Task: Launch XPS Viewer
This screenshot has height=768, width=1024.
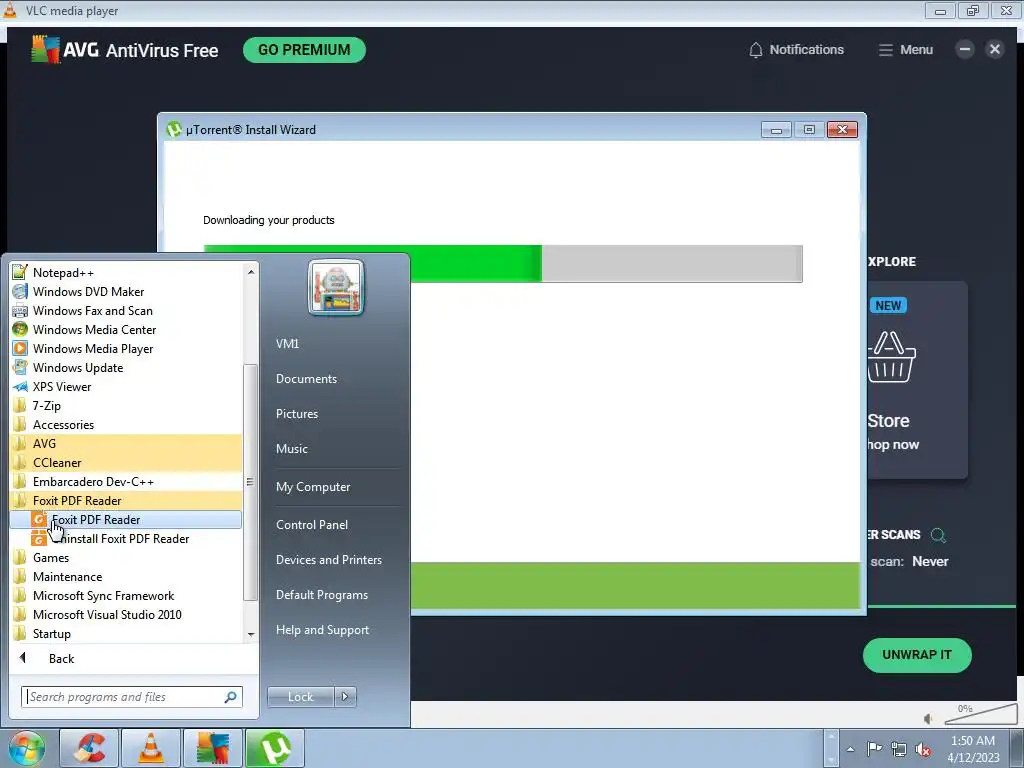Action: pos(125,387)
